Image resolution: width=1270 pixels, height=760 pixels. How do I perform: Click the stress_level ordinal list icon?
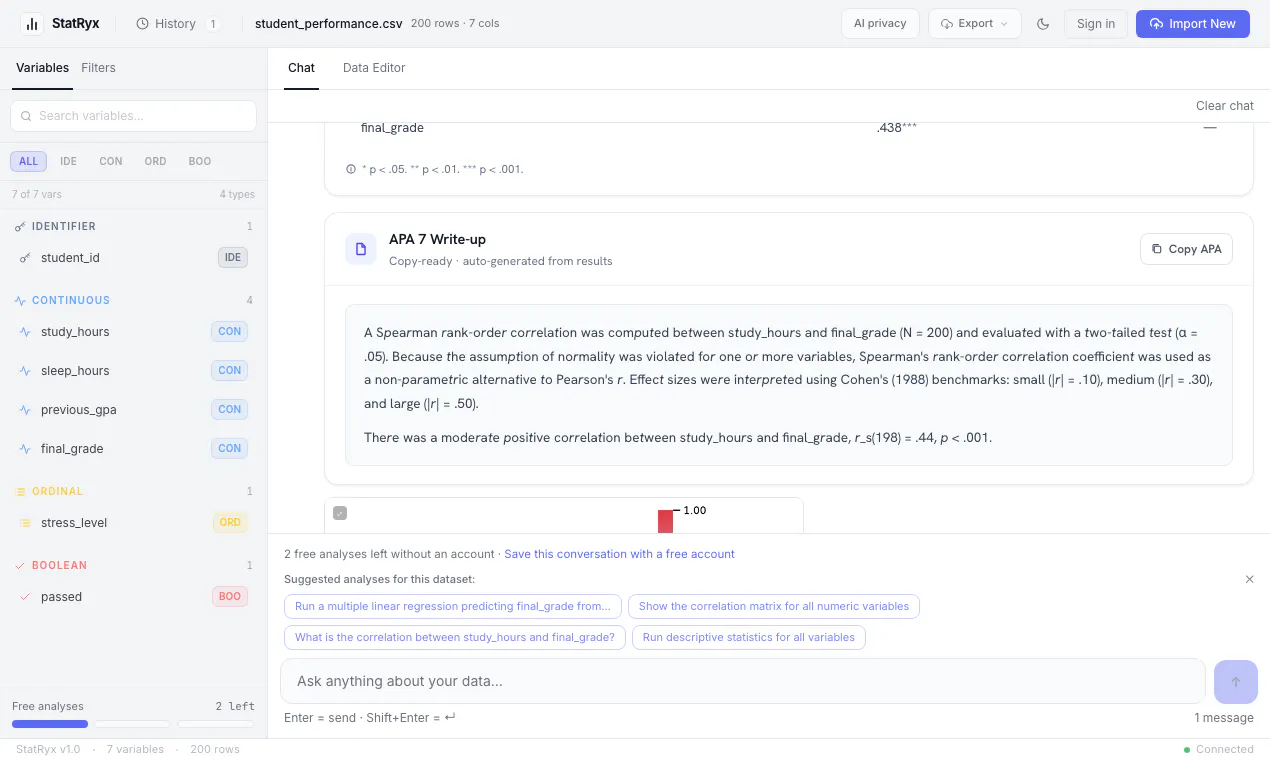(x=25, y=523)
